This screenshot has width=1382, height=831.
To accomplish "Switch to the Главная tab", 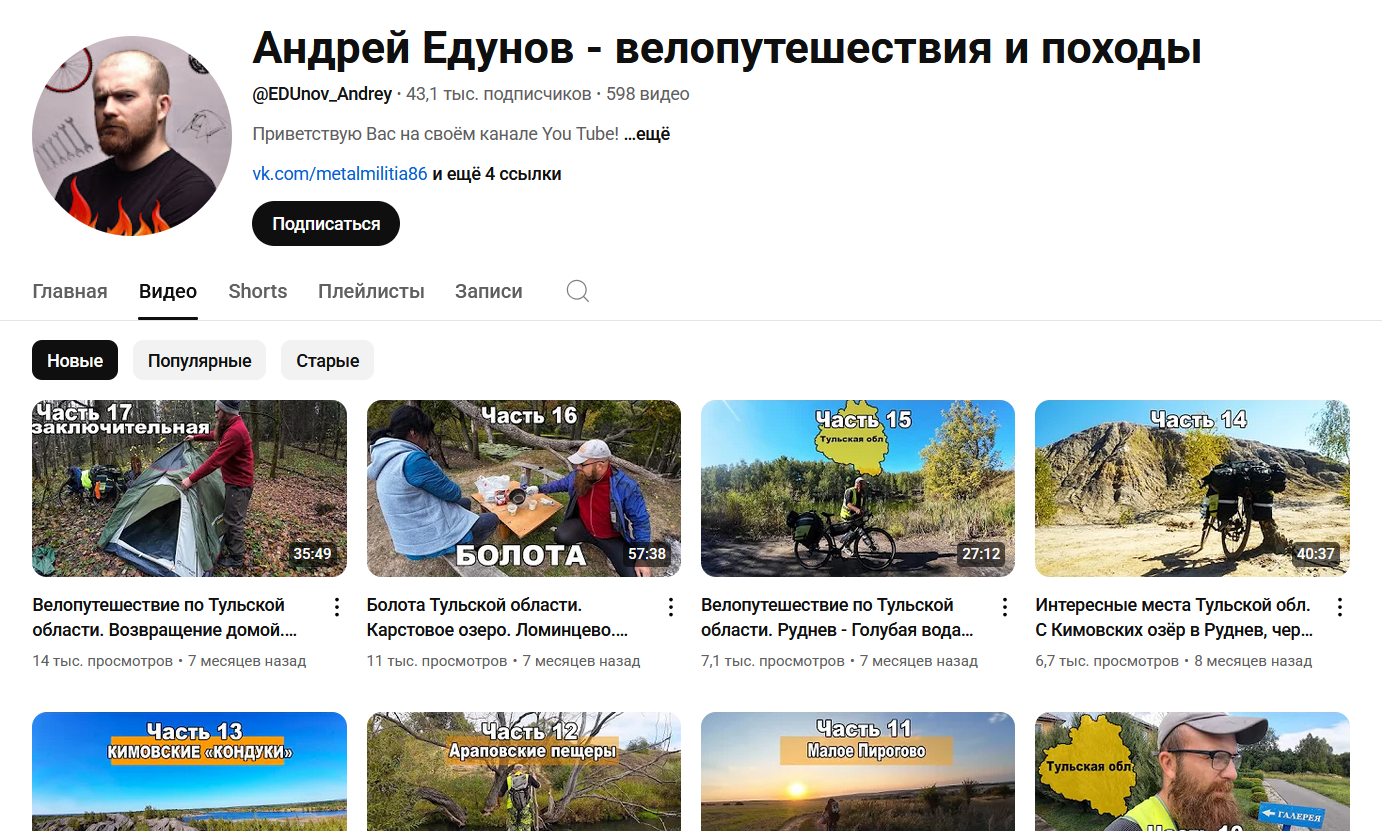I will (x=70, y=291).
